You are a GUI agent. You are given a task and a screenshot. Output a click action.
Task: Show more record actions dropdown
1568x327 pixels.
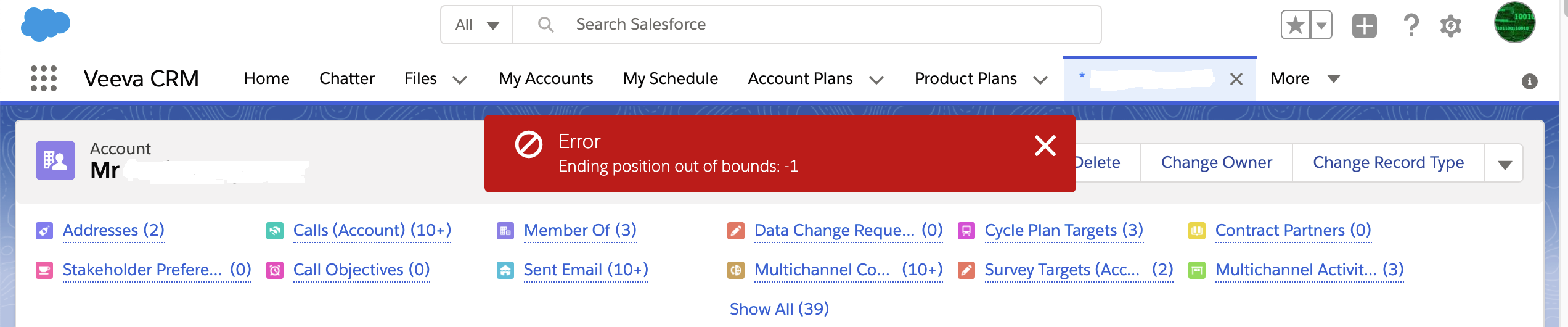coord(1505,163)
